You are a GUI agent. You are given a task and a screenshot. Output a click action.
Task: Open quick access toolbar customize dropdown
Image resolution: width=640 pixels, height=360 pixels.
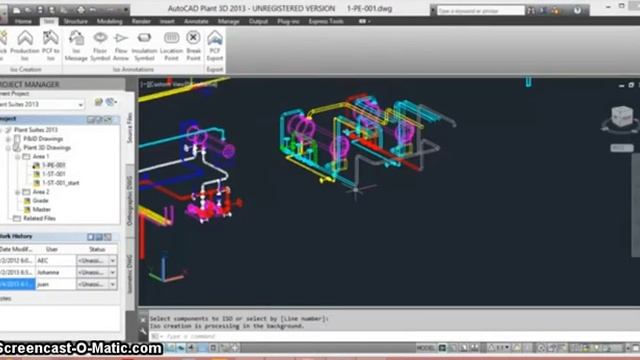click(126, 10)
